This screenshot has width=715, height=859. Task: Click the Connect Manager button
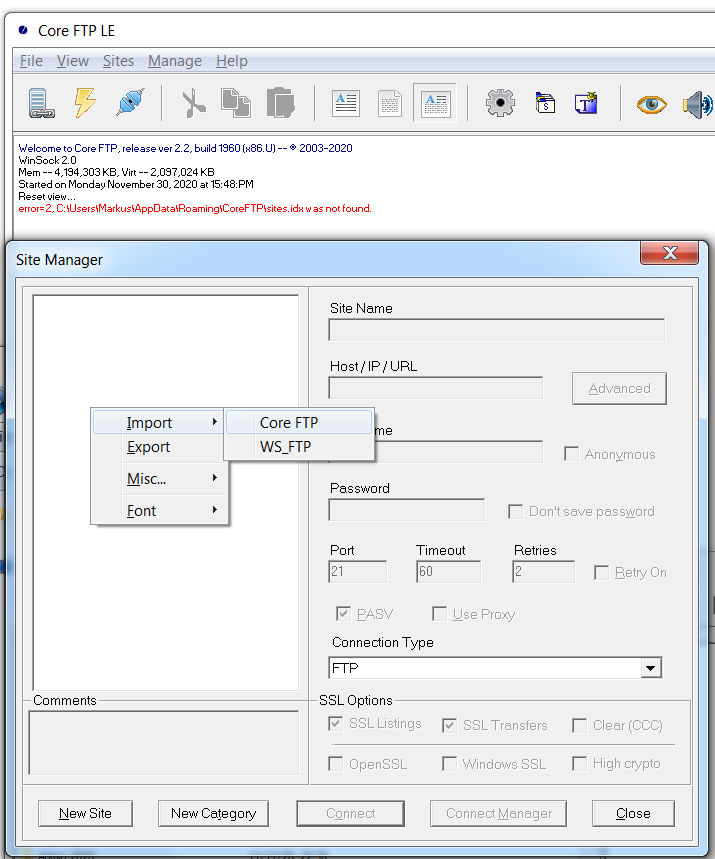pyautogui.click(x=499, y=814)
